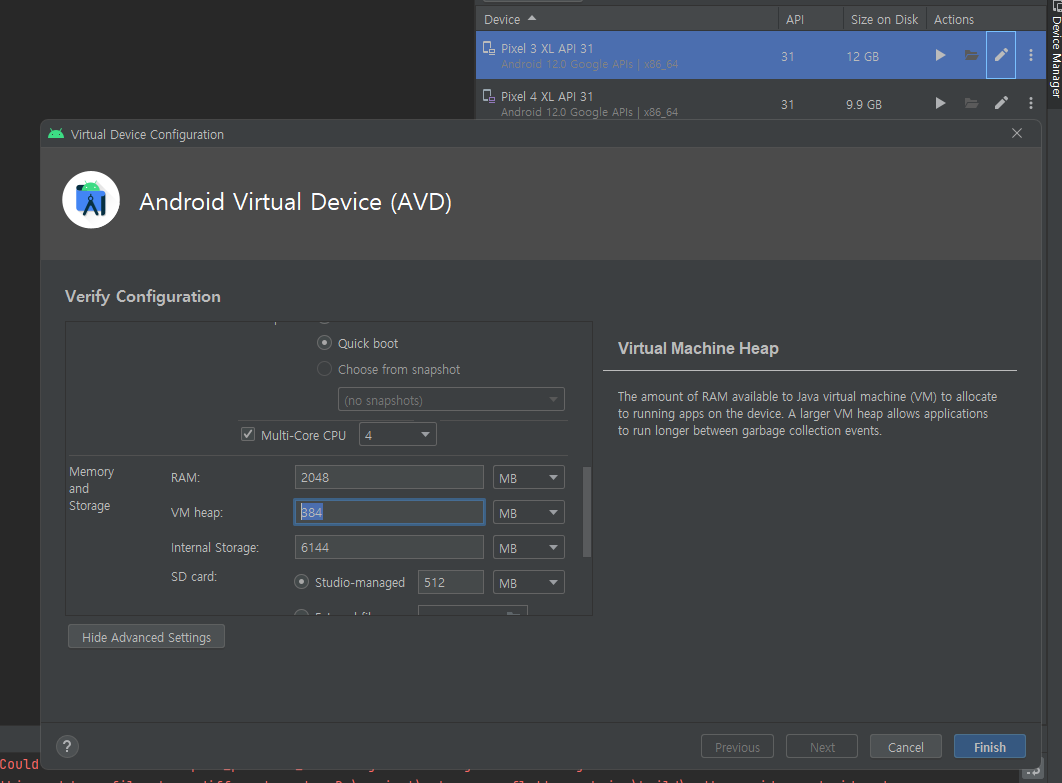Click the Virtual Machine Heap heading
This screenshot has width=1062, height=783.
[698, 348]
